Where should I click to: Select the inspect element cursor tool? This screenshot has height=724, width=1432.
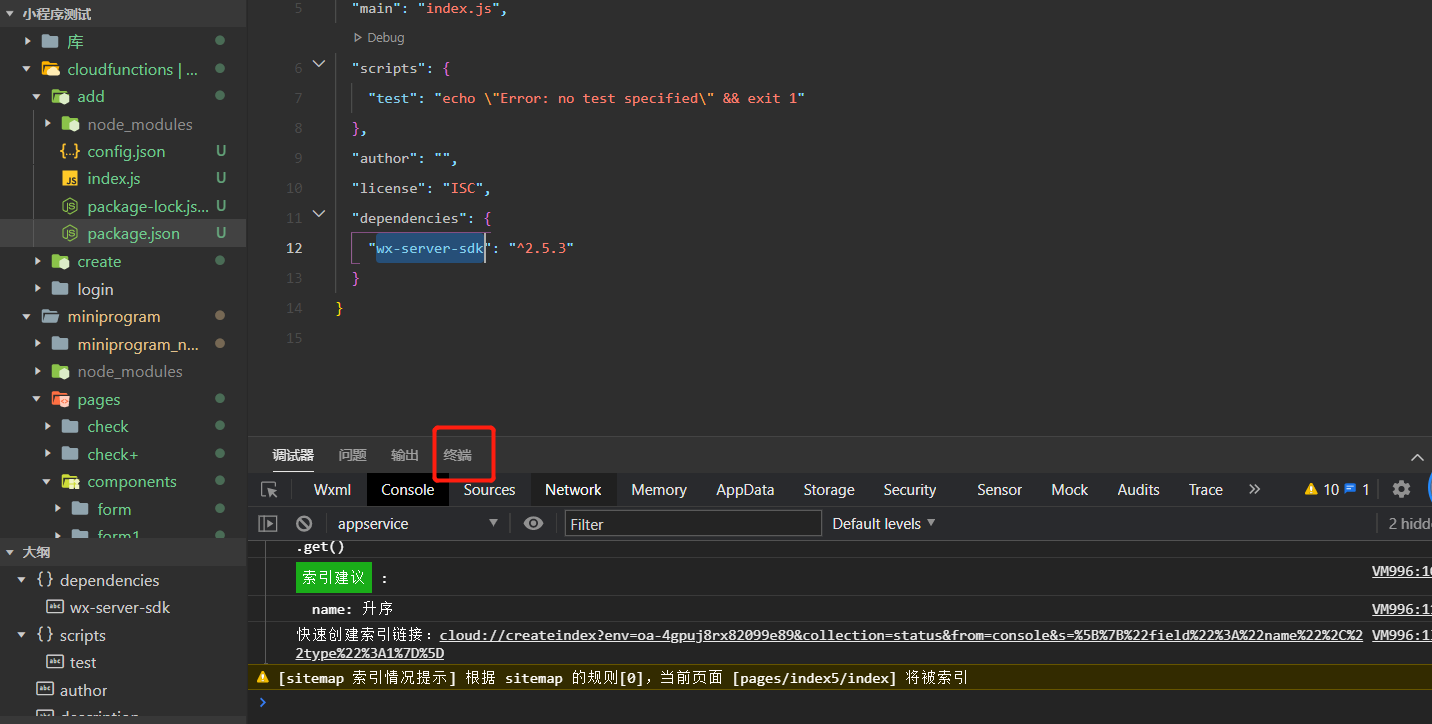tap(268, 489)
